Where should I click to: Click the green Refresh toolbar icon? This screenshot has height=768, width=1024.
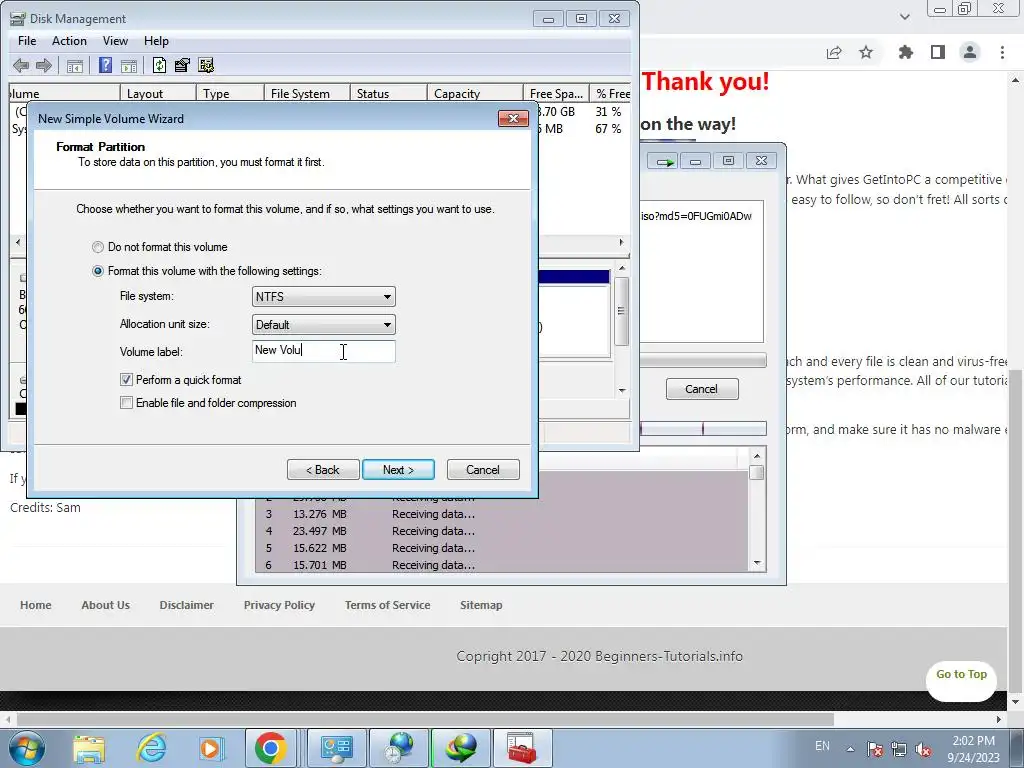click(159, 65)
